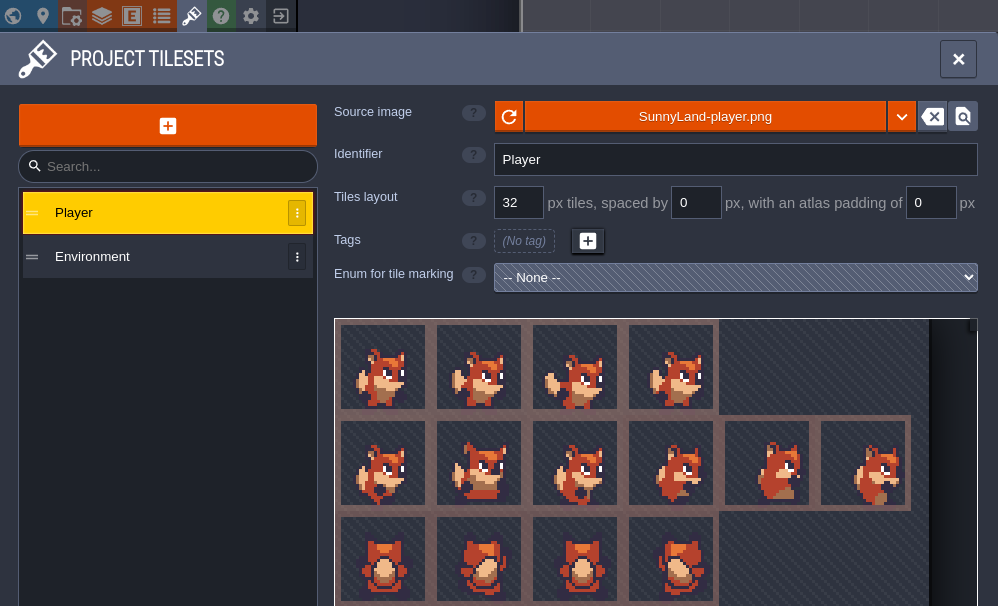Preview the source image with magnifier
998x606 pixels.
(x=962, y=116)
